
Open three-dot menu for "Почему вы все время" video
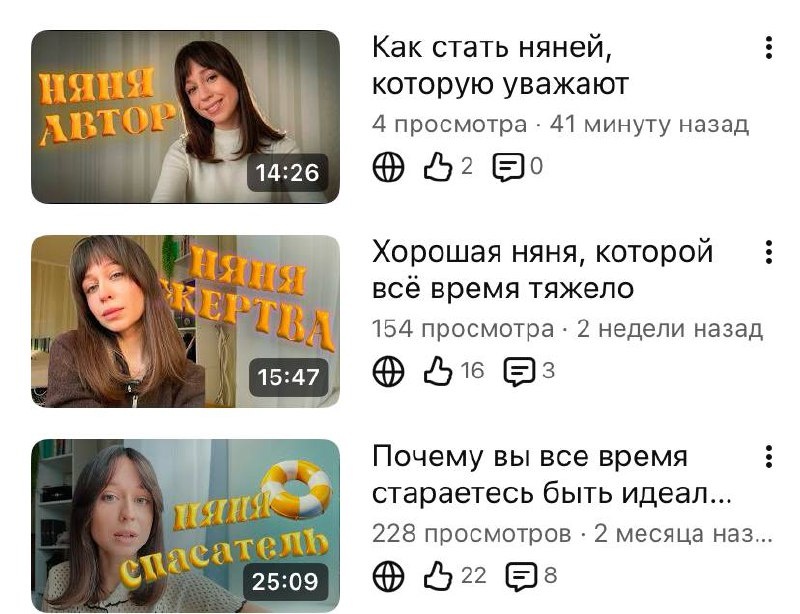pyautogui.click(x=768, y=456)
